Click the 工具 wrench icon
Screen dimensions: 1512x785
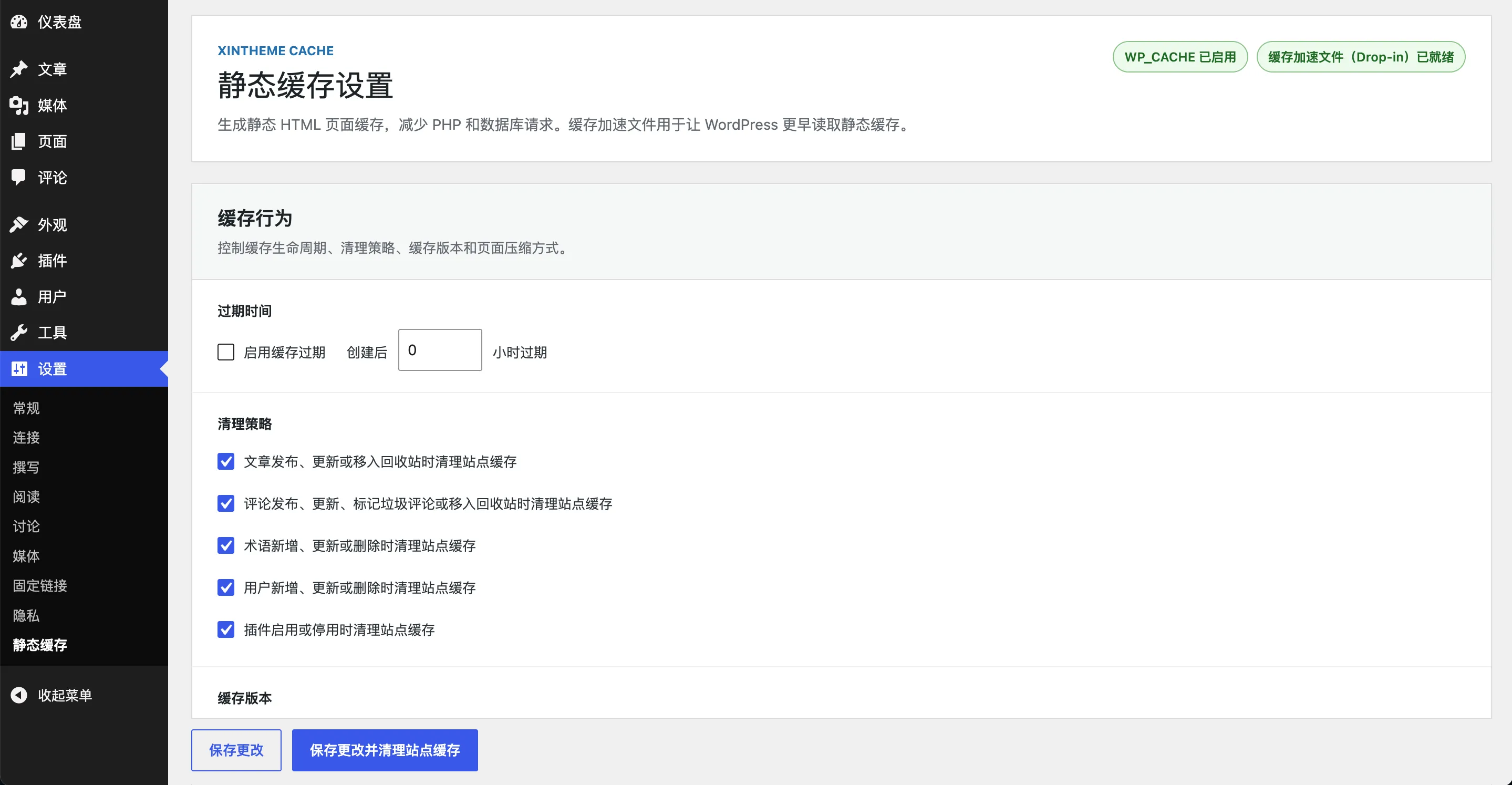click(19, 333)
